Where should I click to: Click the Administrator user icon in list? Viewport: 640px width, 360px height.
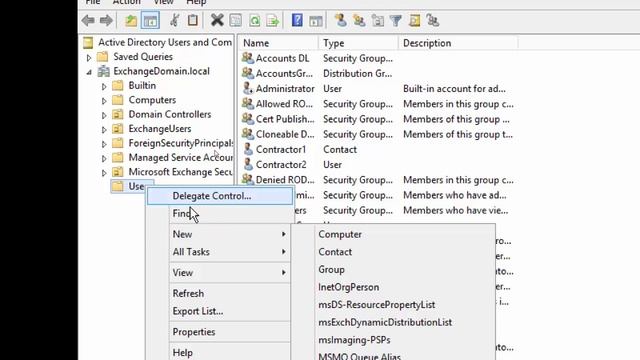247,89
